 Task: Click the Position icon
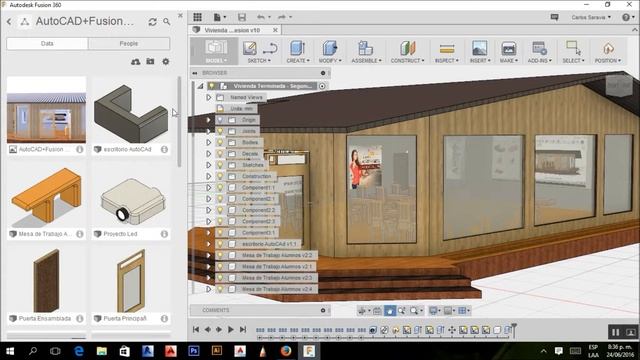(x=608, y=48)
